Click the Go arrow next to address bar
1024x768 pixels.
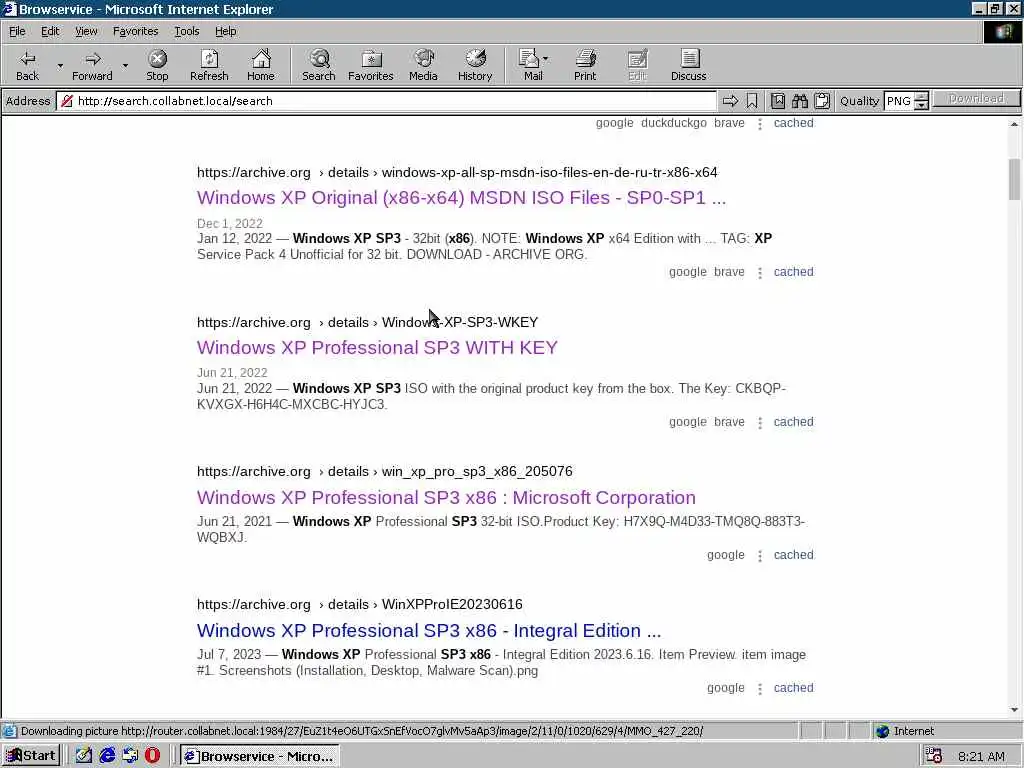(730, 101)
